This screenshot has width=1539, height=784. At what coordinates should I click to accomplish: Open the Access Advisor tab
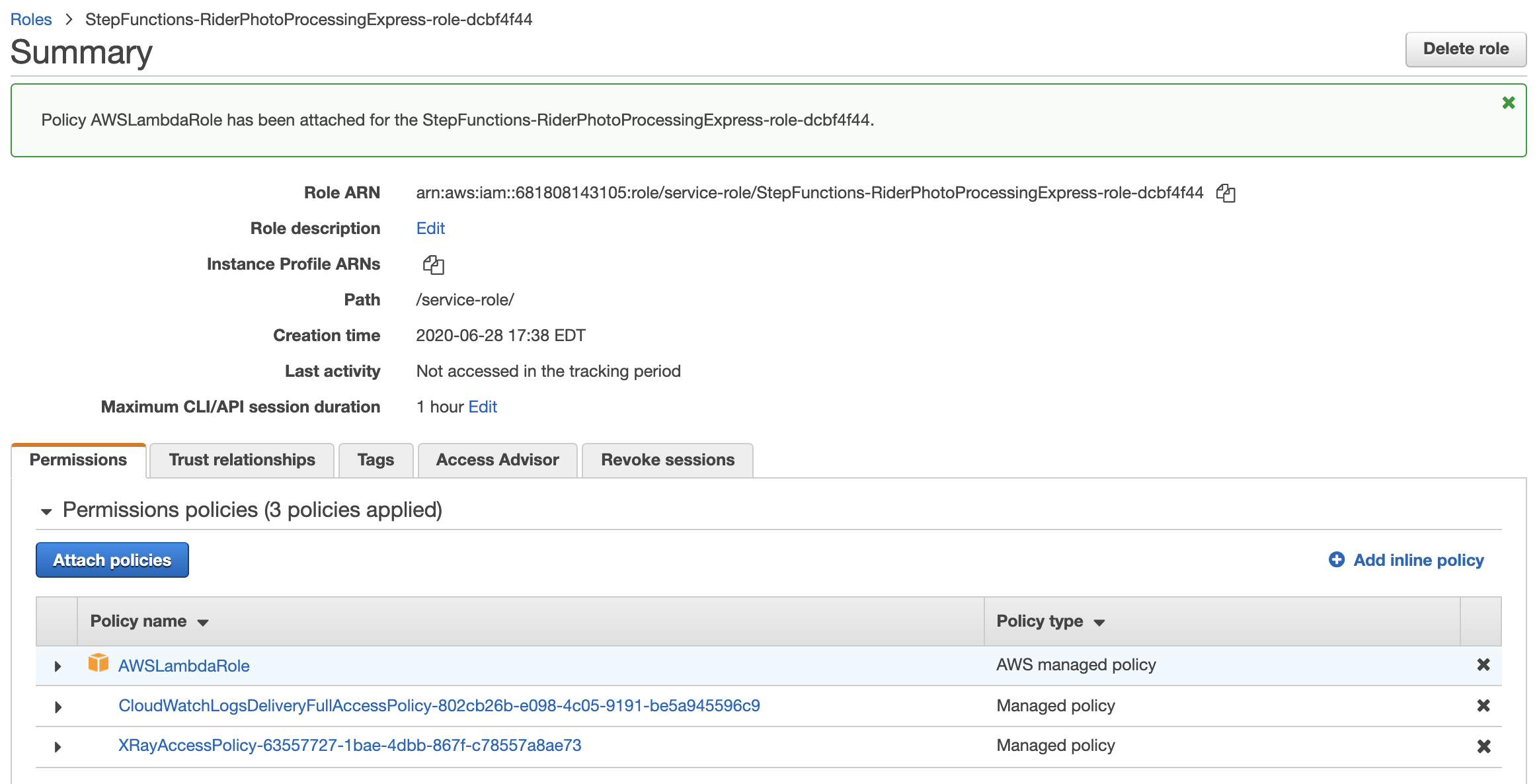[x=497, y=460]
